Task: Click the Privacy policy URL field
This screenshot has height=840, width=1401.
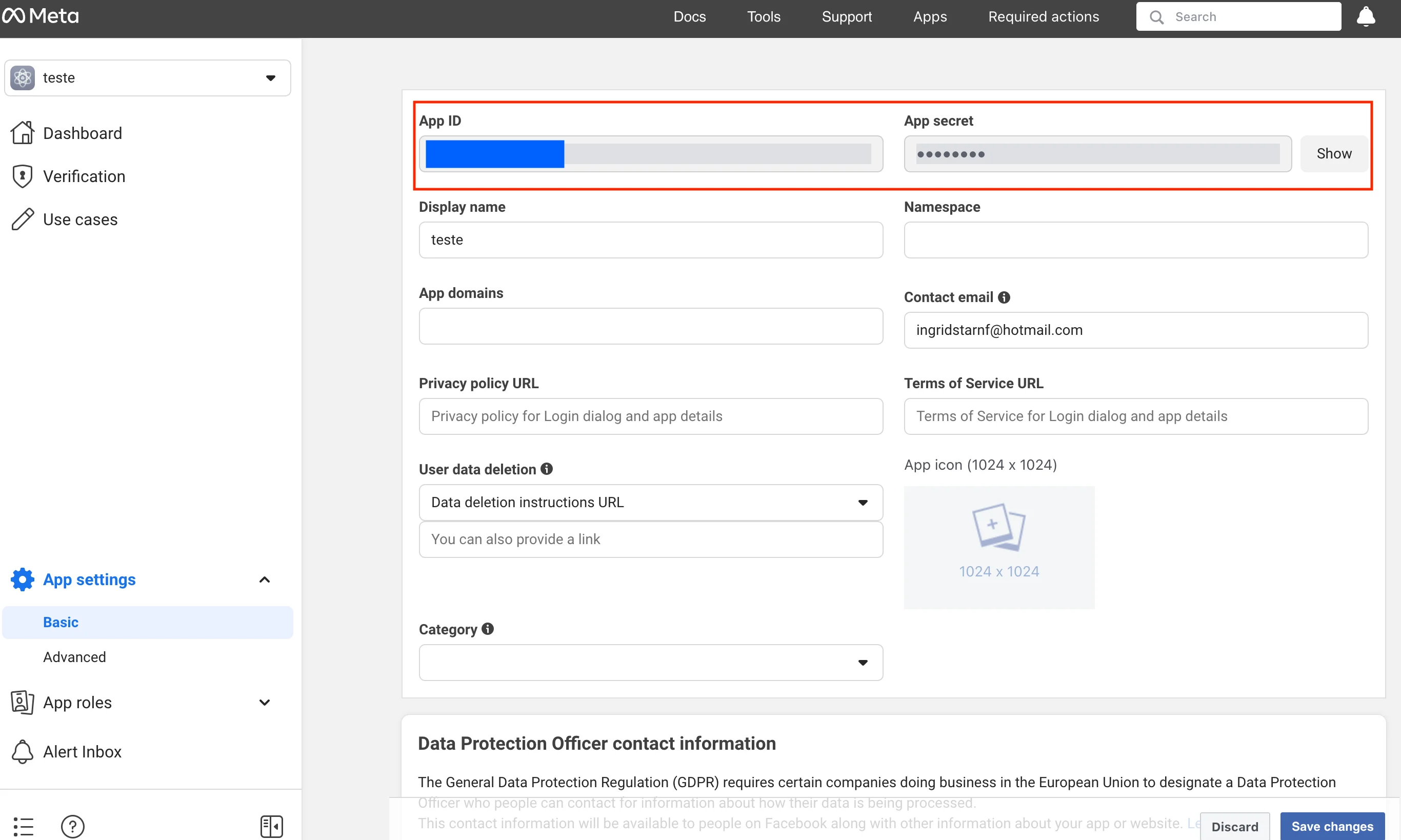Action: click(650, 416)
